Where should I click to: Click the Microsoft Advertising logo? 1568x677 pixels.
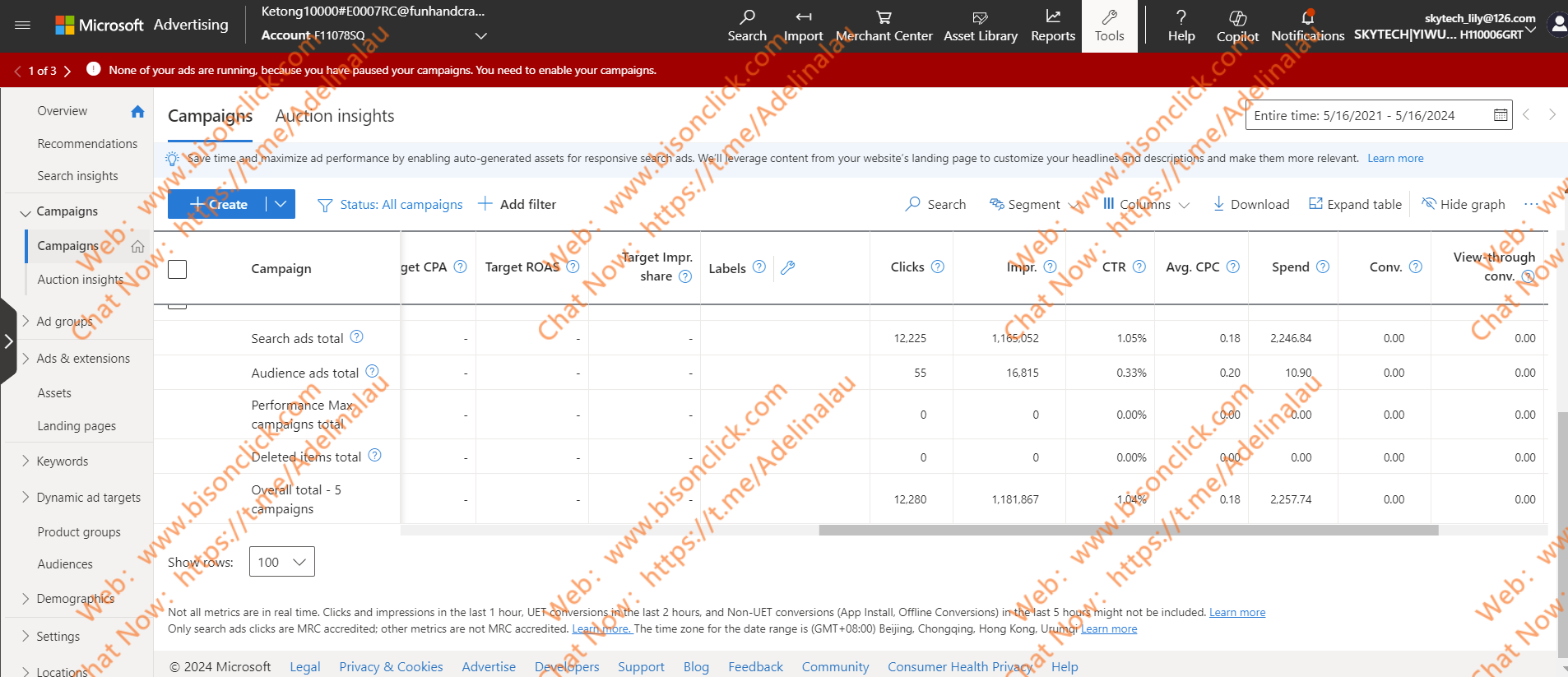[x=141, y=25]
